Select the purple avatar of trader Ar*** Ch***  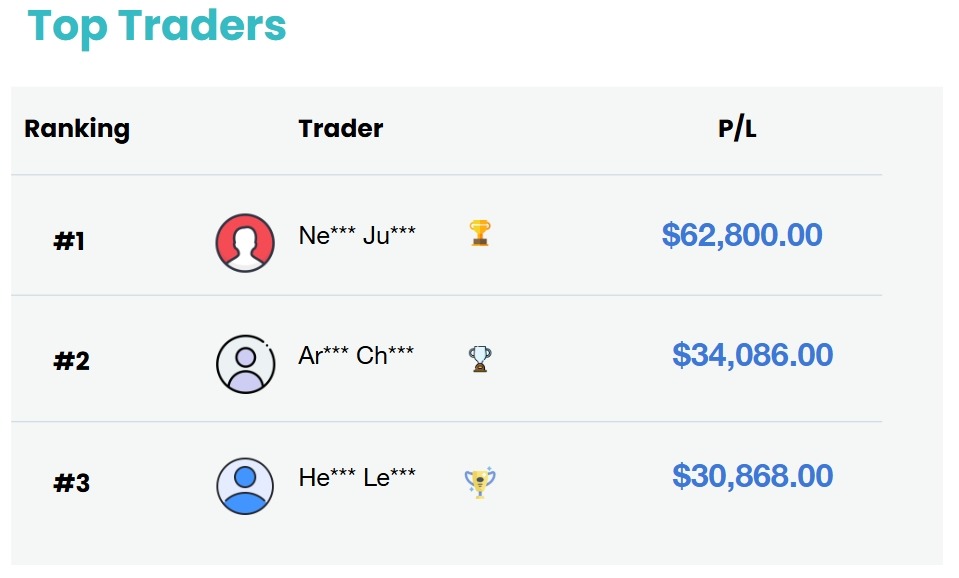(x=245, y=364)
